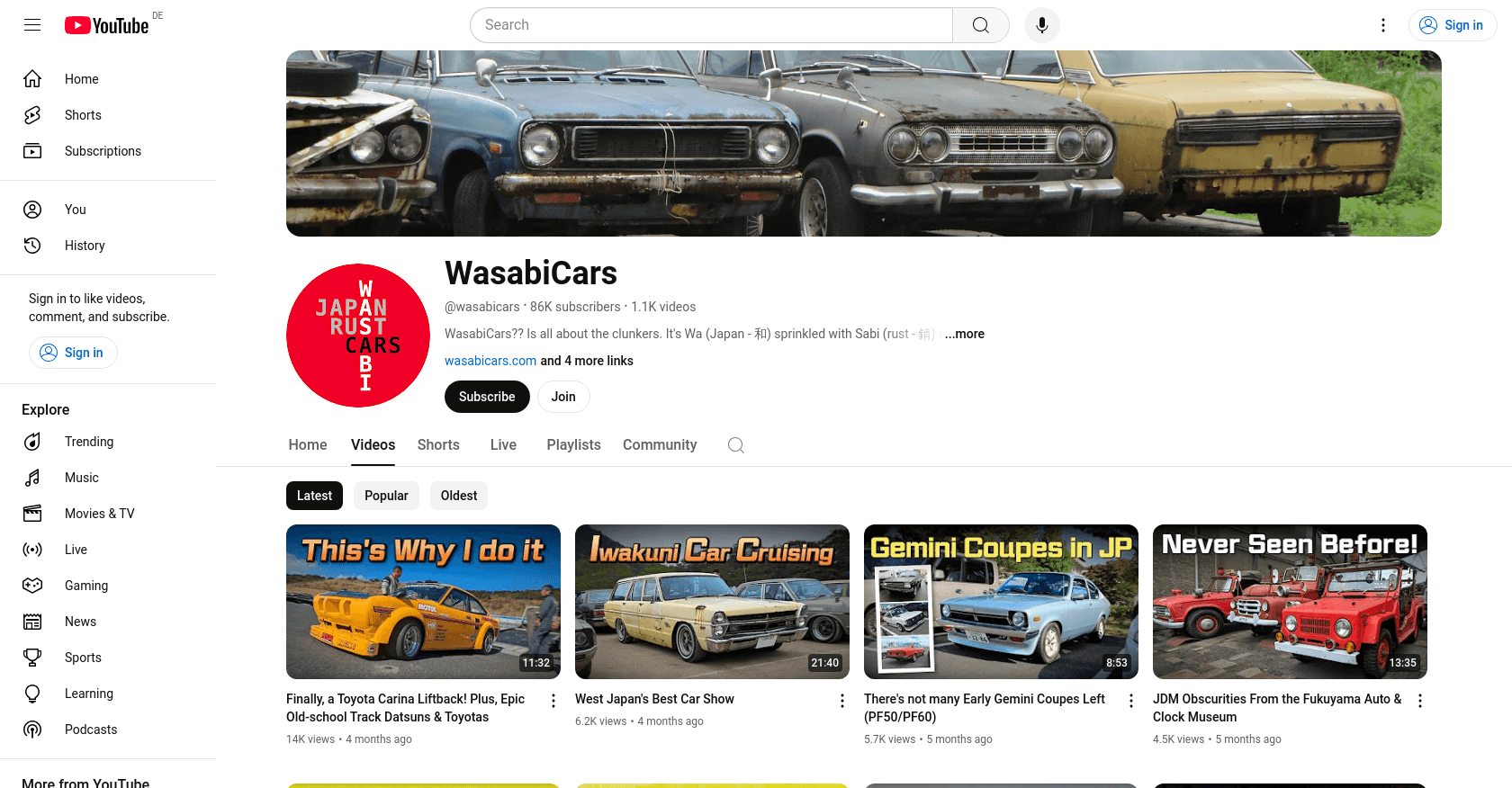Select the Oldest sort chip
Screen dimensions: 1512x788
coord(459,496)
